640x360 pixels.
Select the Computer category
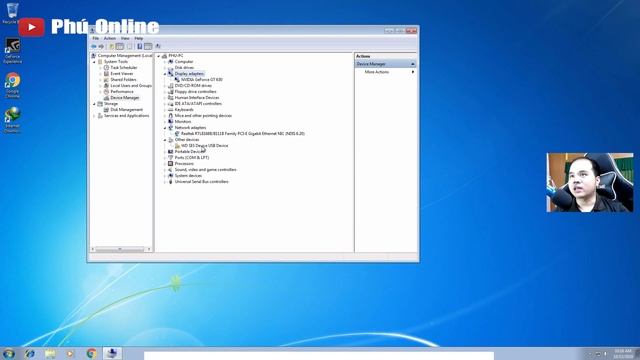coord(184,62)
